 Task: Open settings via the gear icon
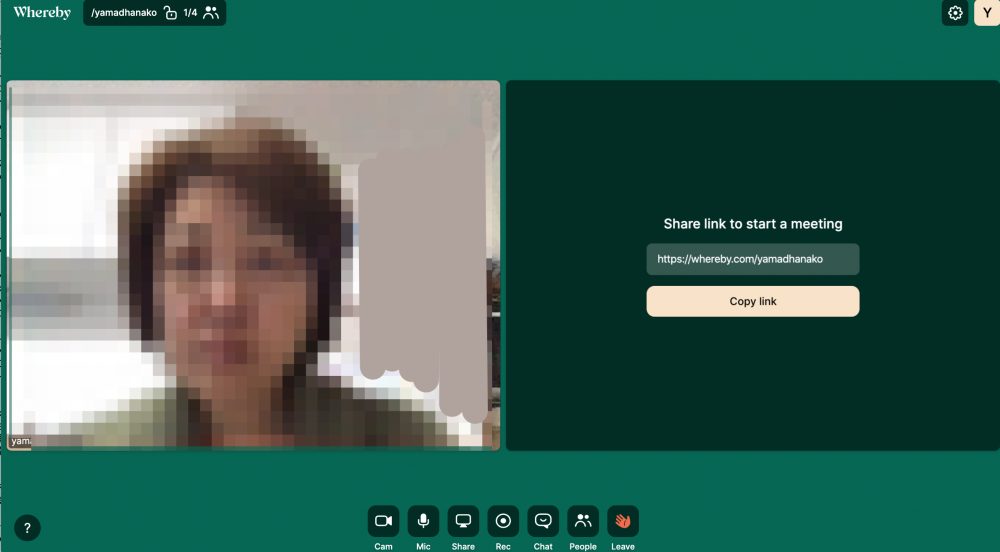955,13
